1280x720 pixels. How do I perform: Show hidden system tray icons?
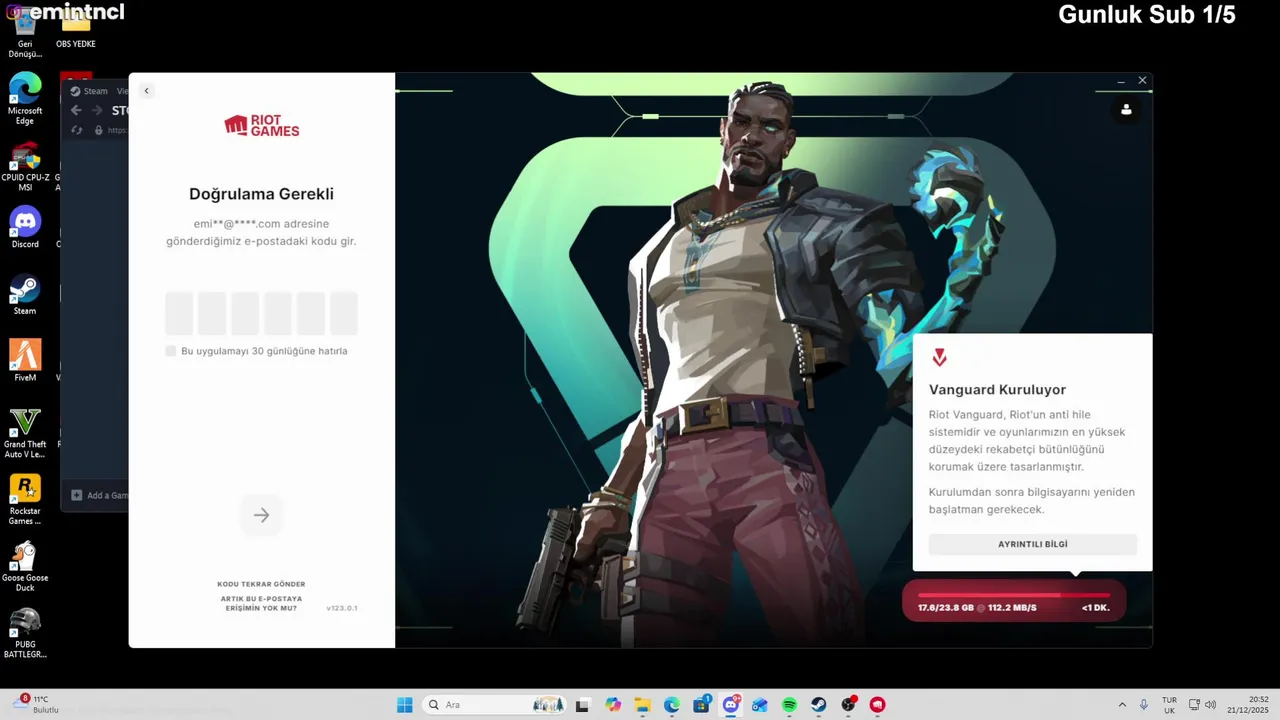(1122, 705)
